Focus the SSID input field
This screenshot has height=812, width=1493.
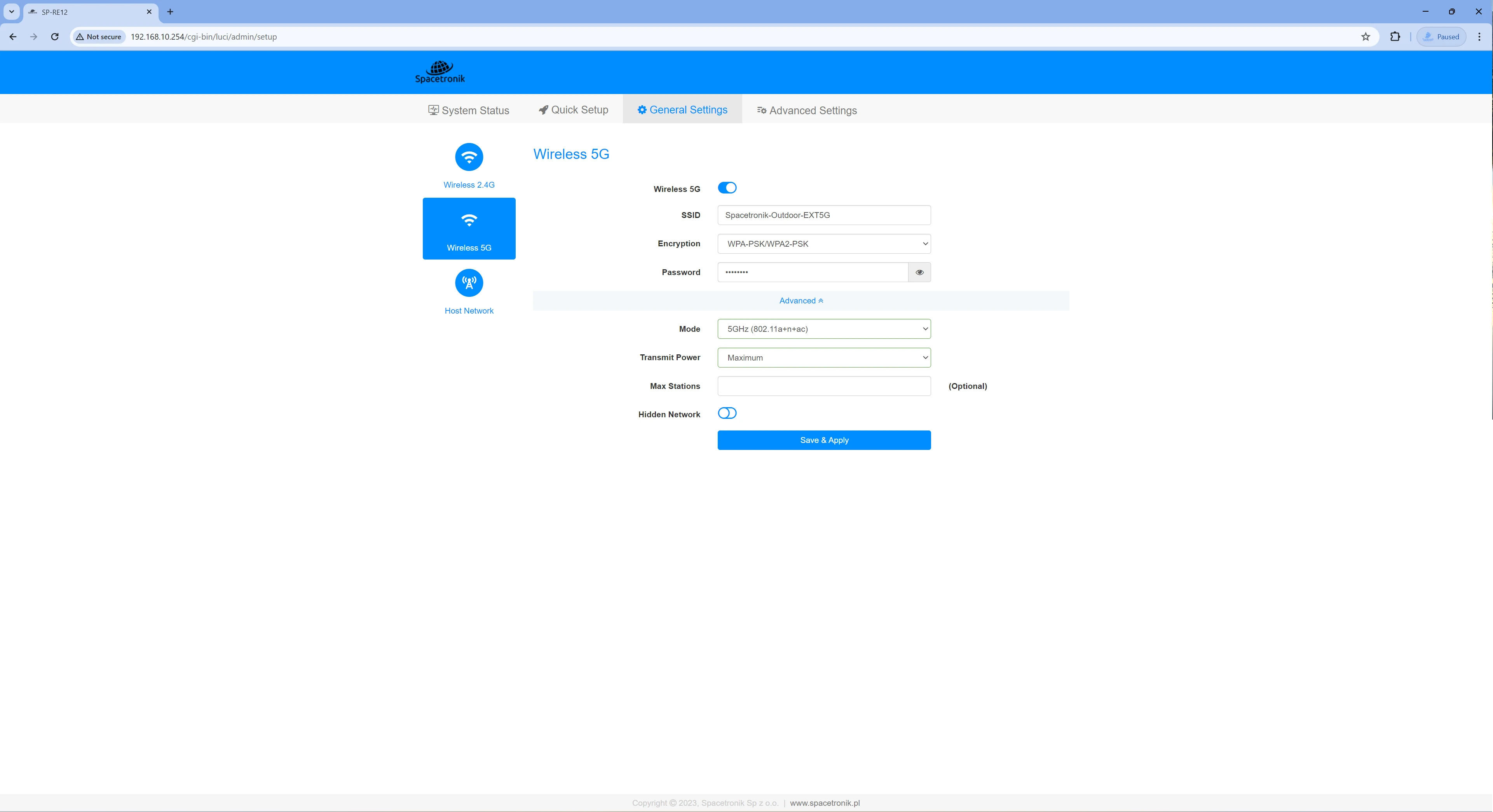823,215
